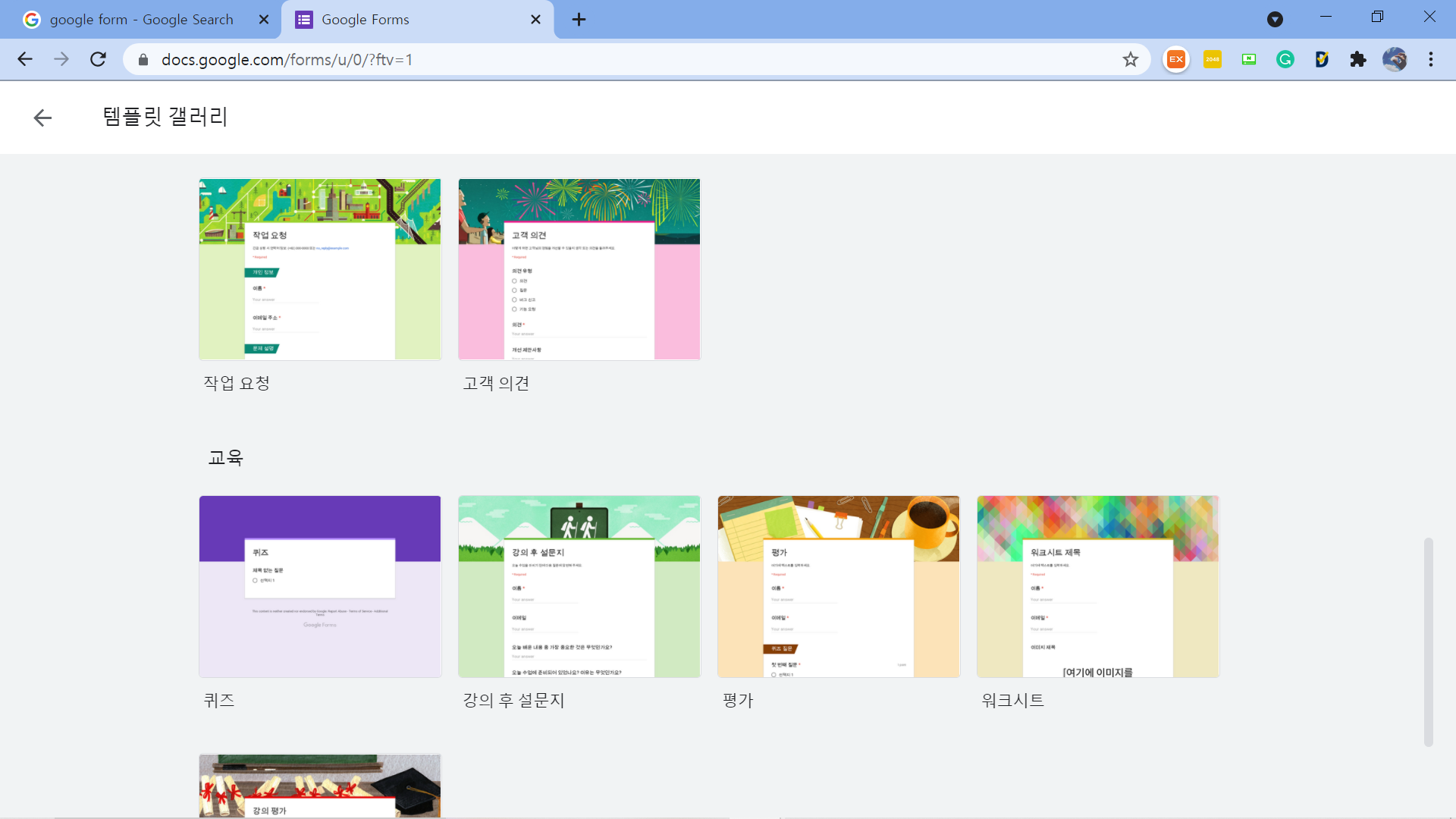1456x819 pixels.
Task: Open the 워크시트 template
Action: [x=1098, y=586]
